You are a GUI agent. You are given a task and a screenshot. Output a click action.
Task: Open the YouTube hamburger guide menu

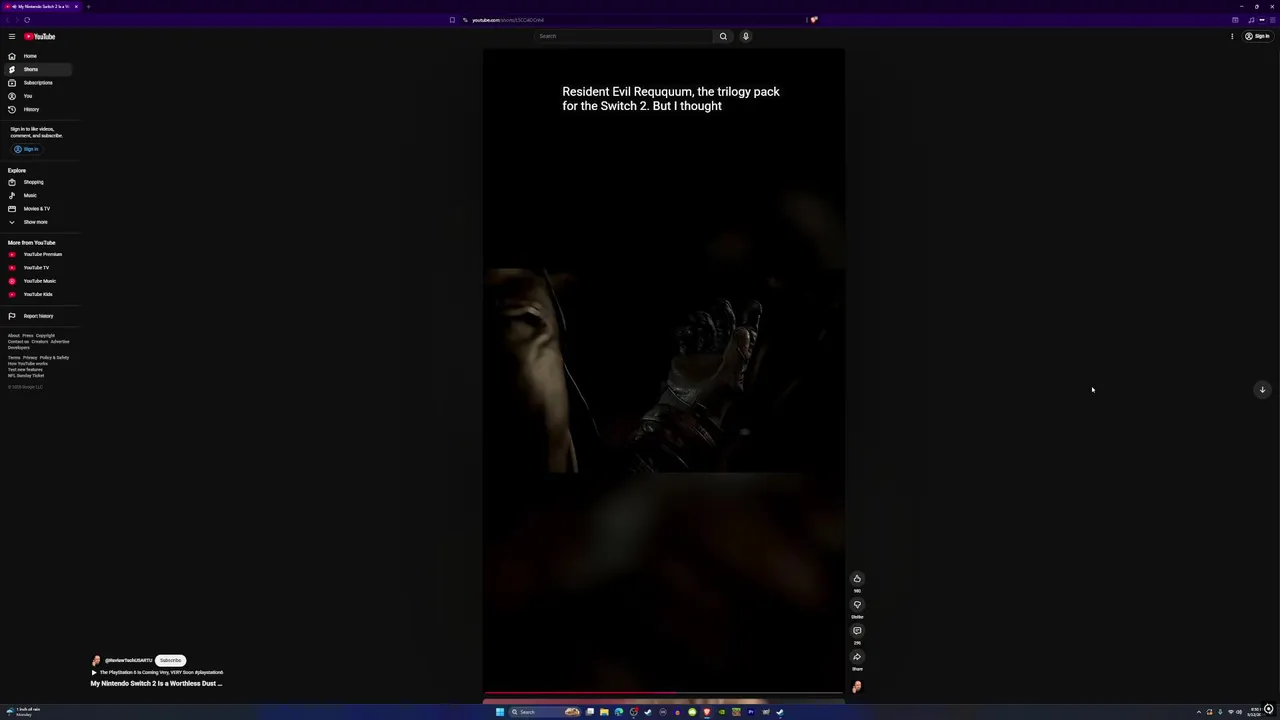(12, 36)
